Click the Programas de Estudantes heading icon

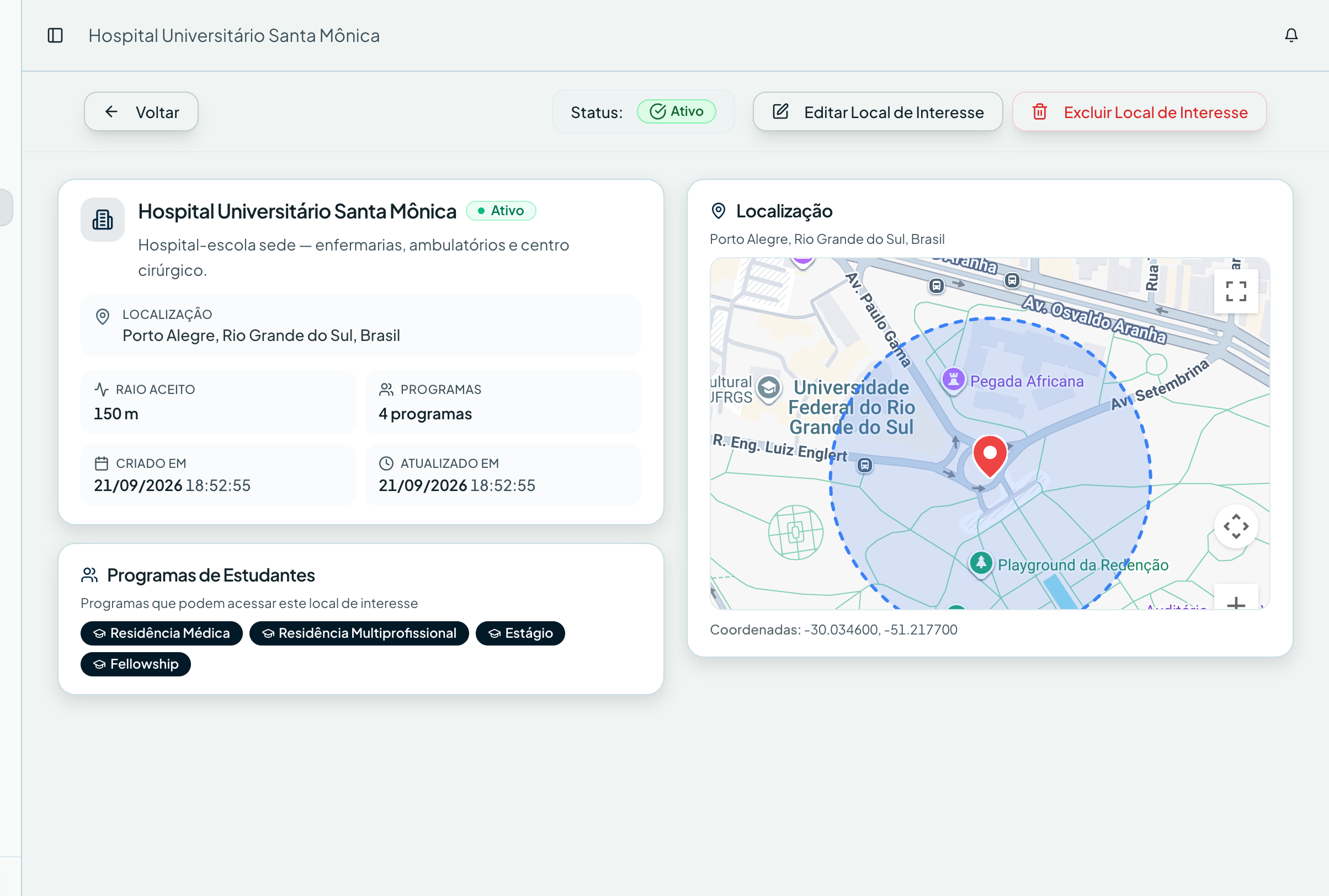[89, 575]
